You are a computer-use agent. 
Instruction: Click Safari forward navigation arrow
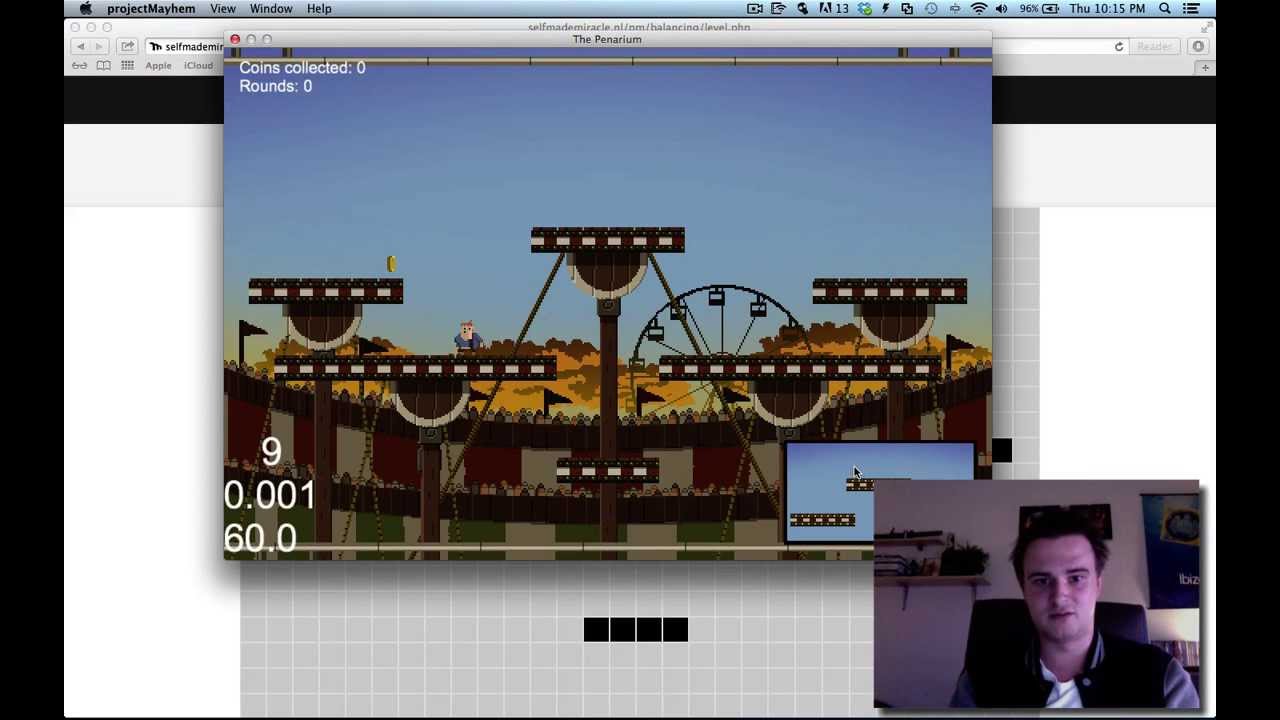click(x=98, y=47)
